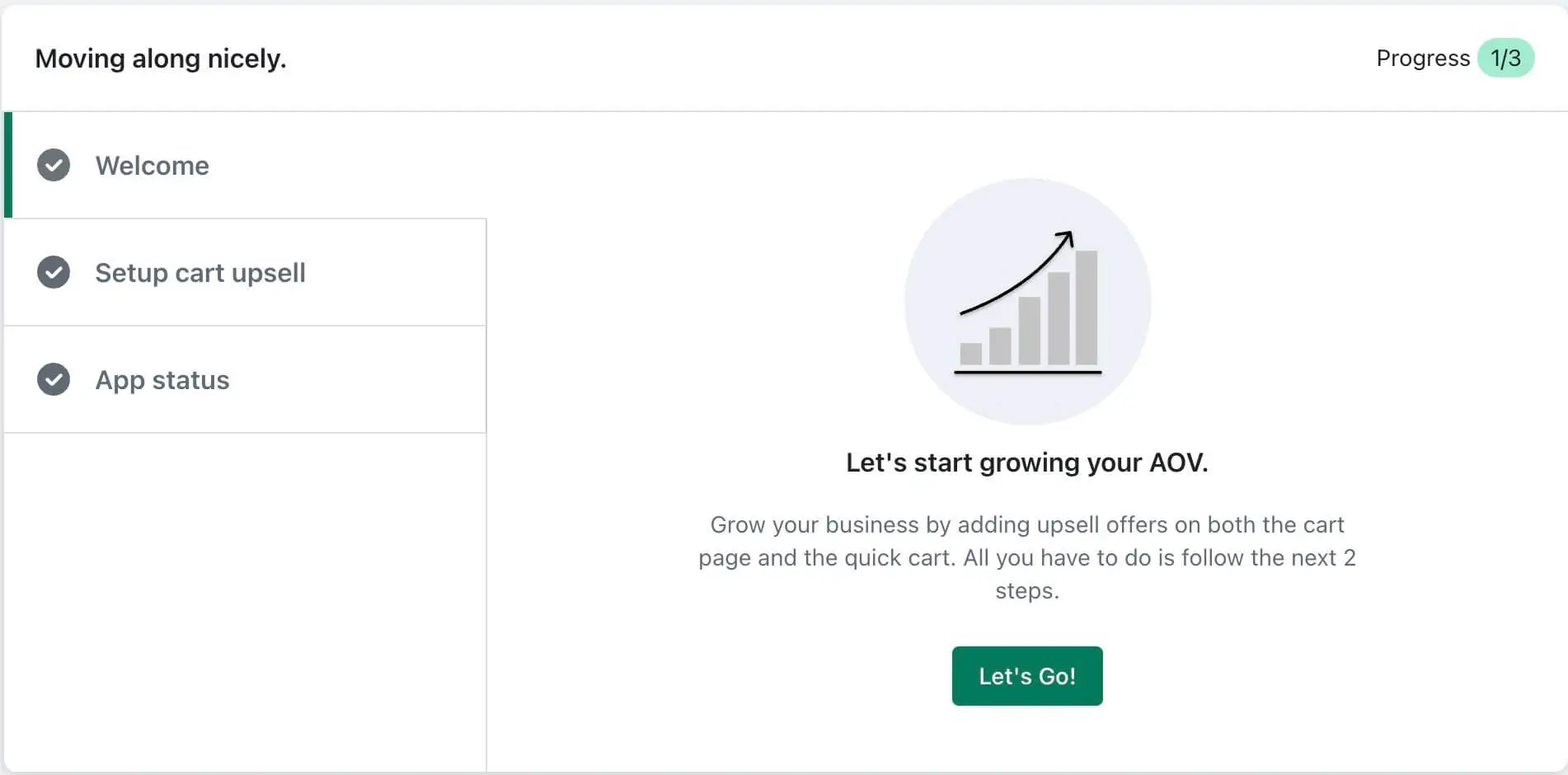The width and height of the screenshot is (1568, 775).
Task: Click the "Let's start growing your AOV." heading
Action: 1027,463
